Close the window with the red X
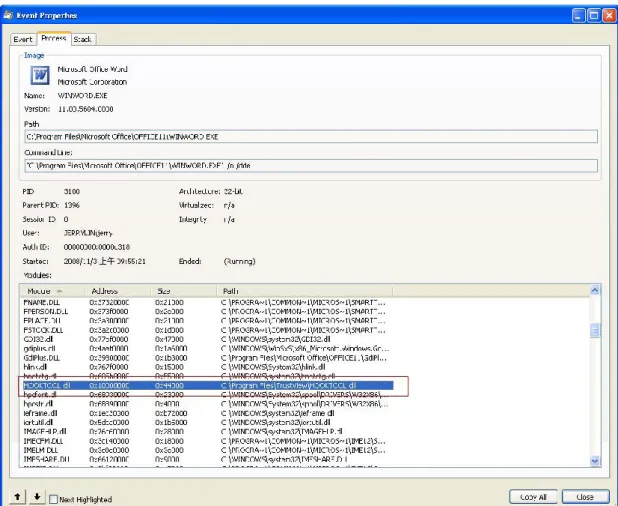 point(609,16)
